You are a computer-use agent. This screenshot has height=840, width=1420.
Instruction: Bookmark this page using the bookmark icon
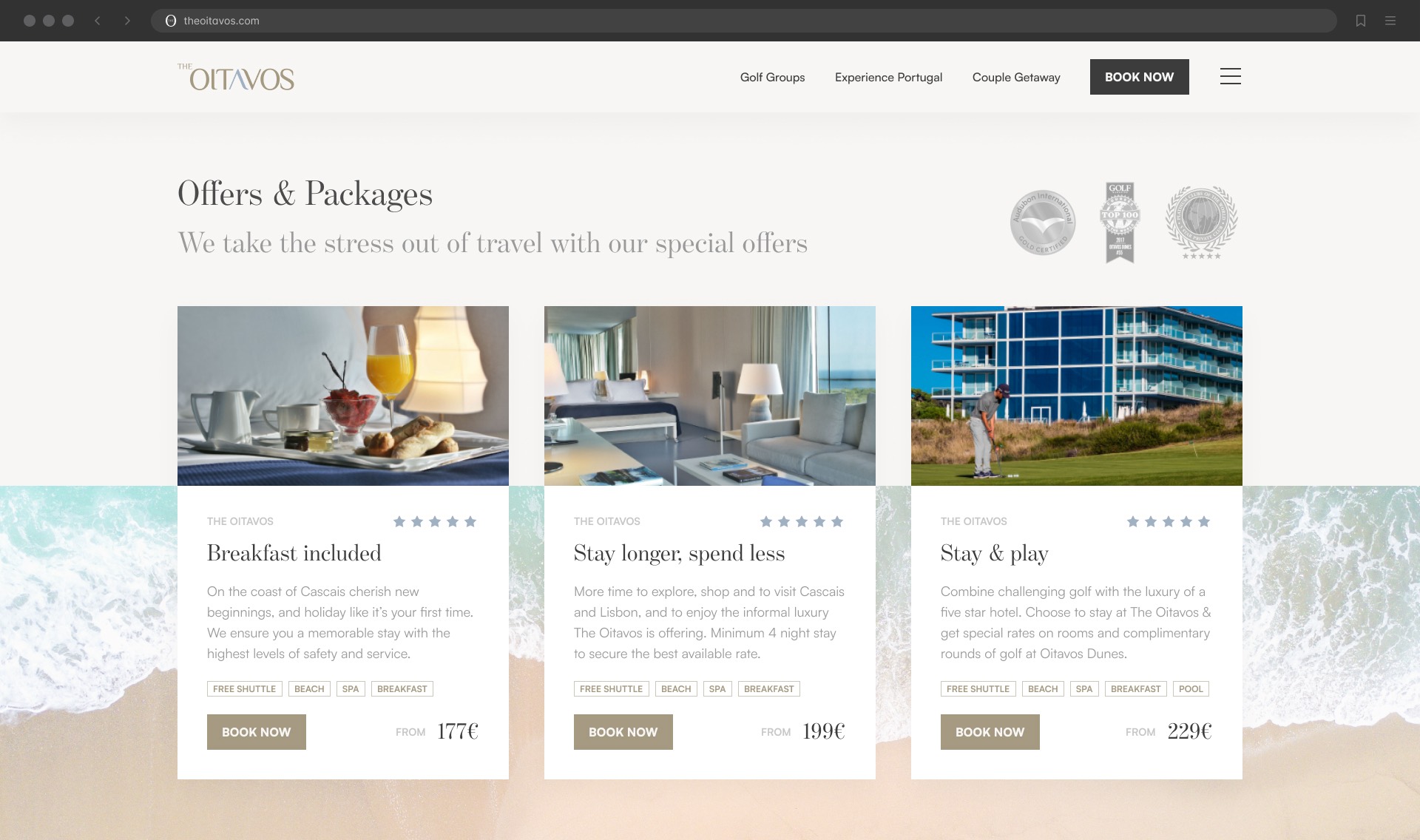[1361, 21]
